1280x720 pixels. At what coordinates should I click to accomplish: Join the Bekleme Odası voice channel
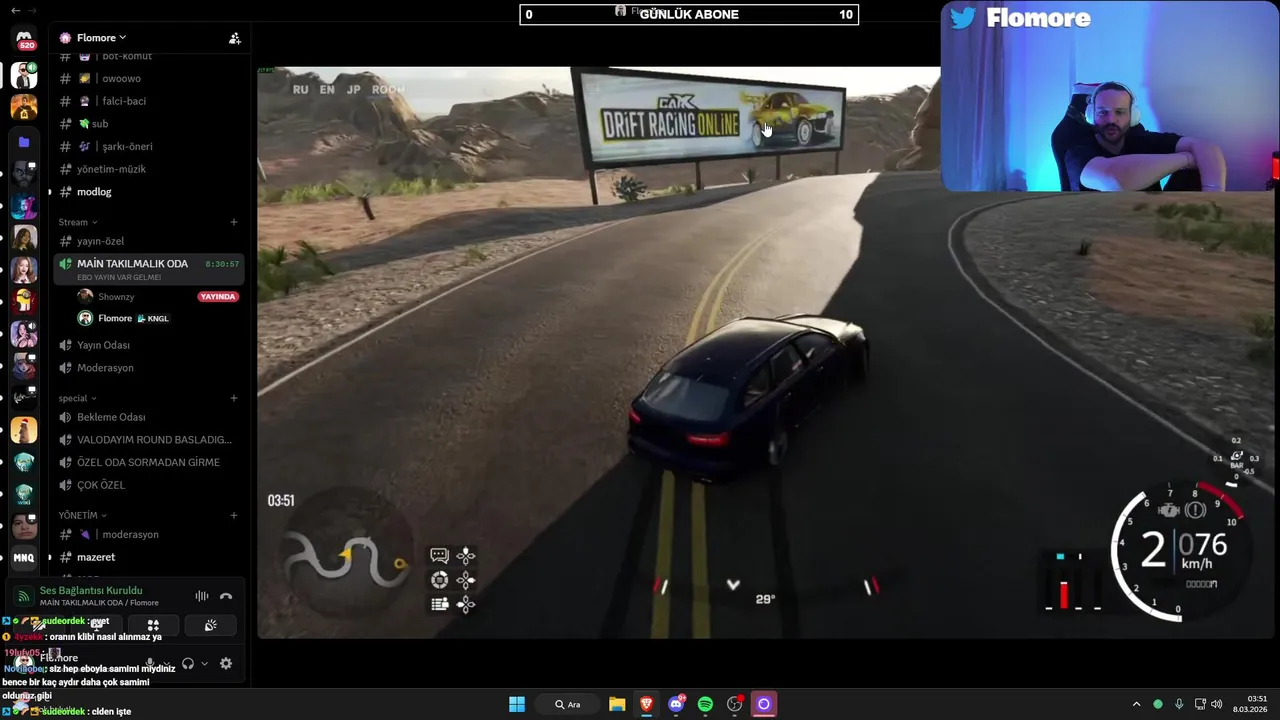(x=148, y=417)
